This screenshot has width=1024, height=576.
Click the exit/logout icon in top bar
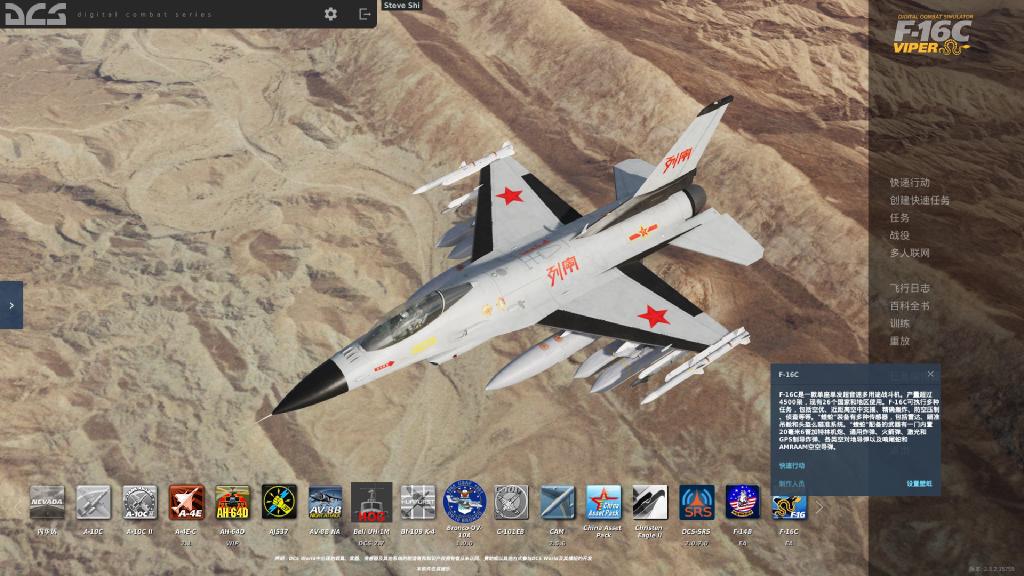[x=364, y=14]
